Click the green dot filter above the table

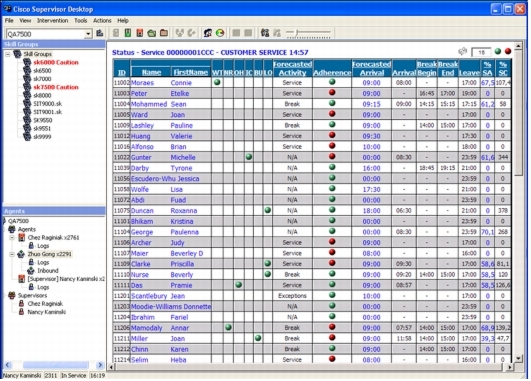(x=497, y=51)
